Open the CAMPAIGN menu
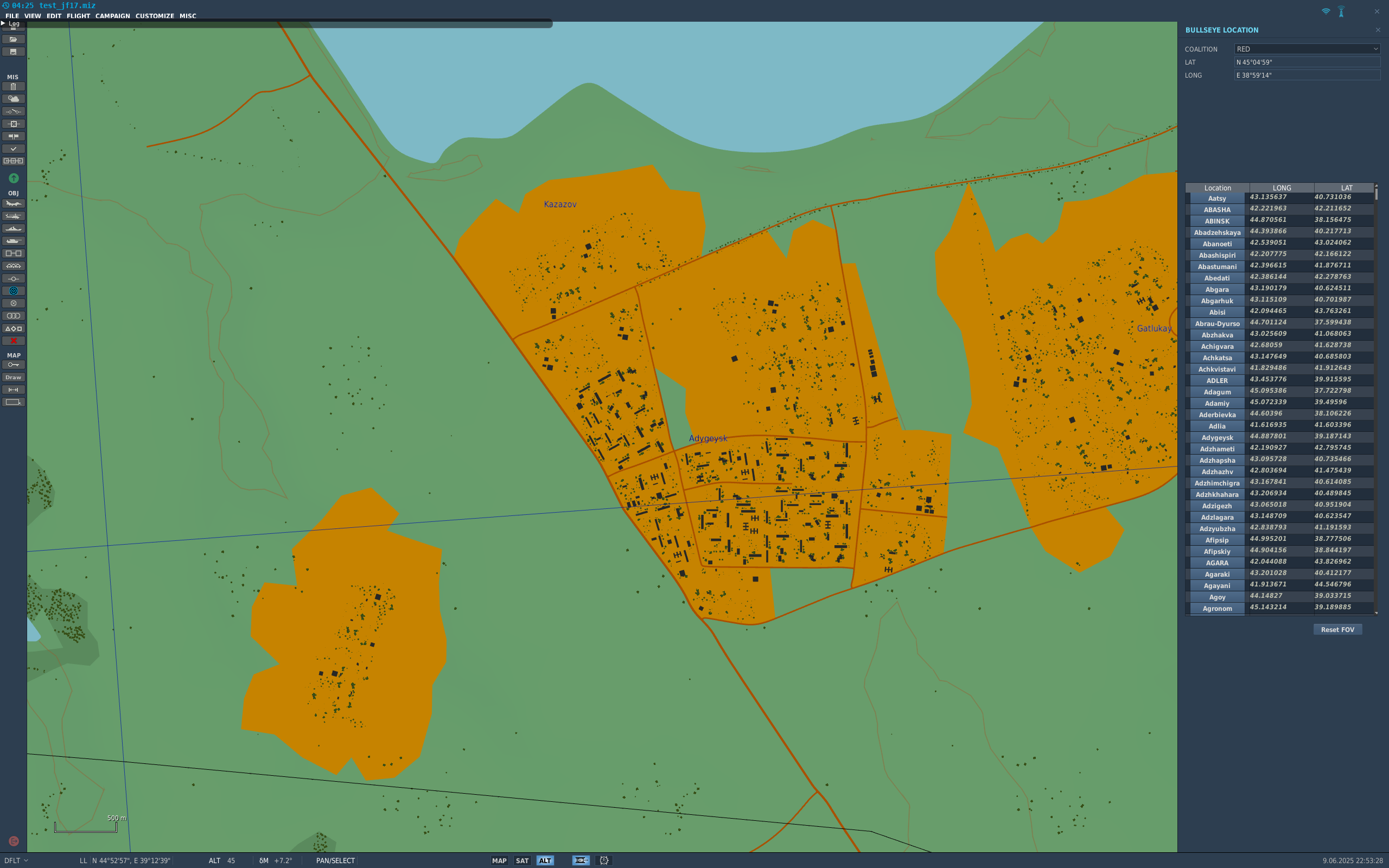This screenshot has height=868, width=1389. (x=112, y=16)
